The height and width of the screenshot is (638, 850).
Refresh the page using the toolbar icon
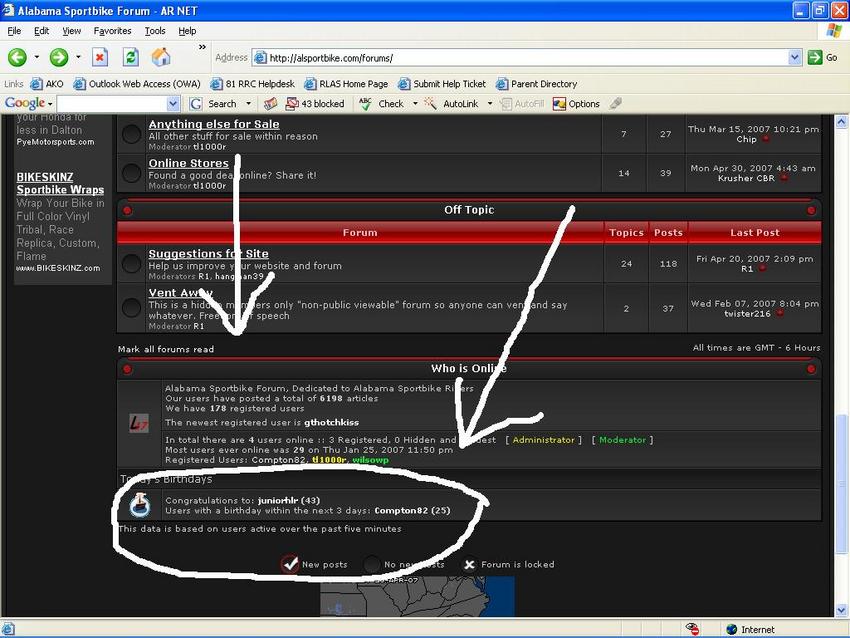point(131,57)
